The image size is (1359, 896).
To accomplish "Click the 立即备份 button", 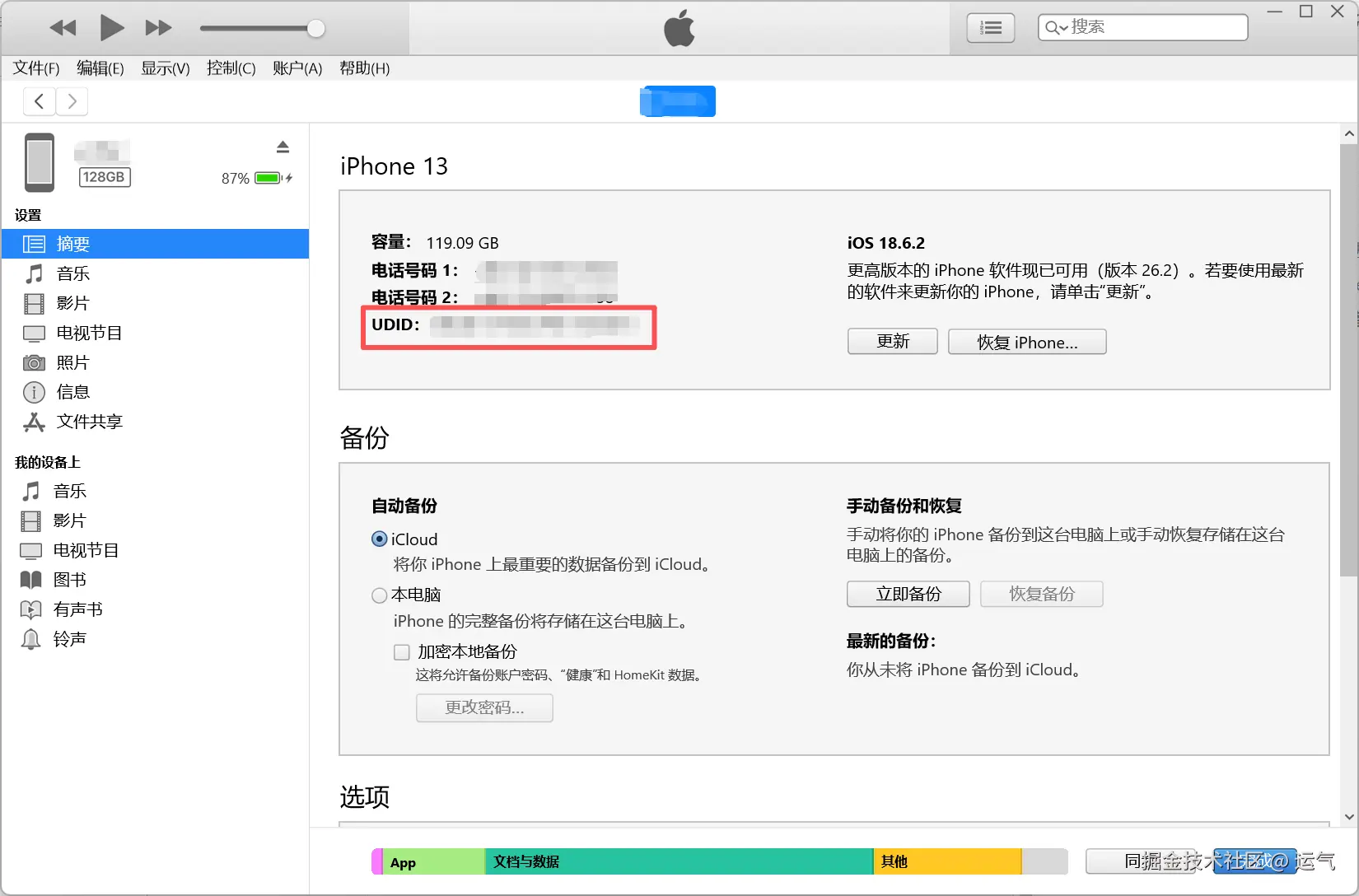I will tap(908, 594).
